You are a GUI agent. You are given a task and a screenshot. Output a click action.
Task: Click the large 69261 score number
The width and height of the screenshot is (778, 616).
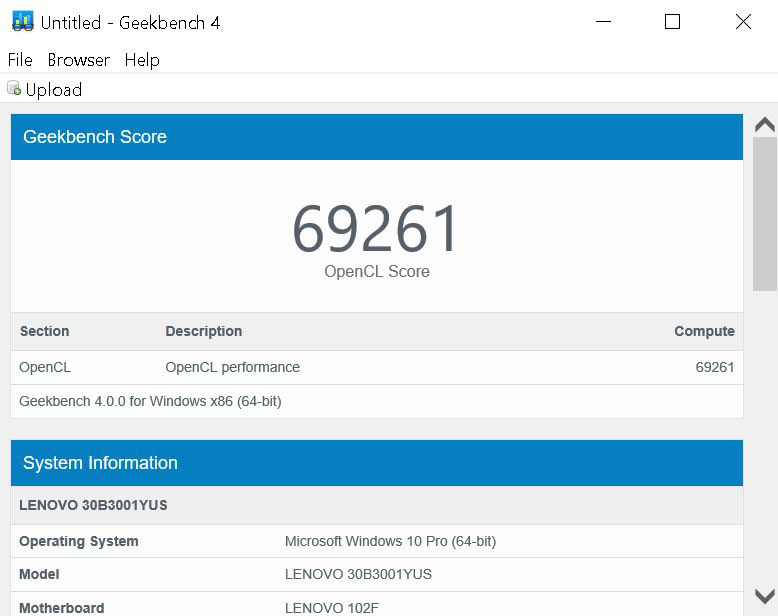tap(376, 229)
